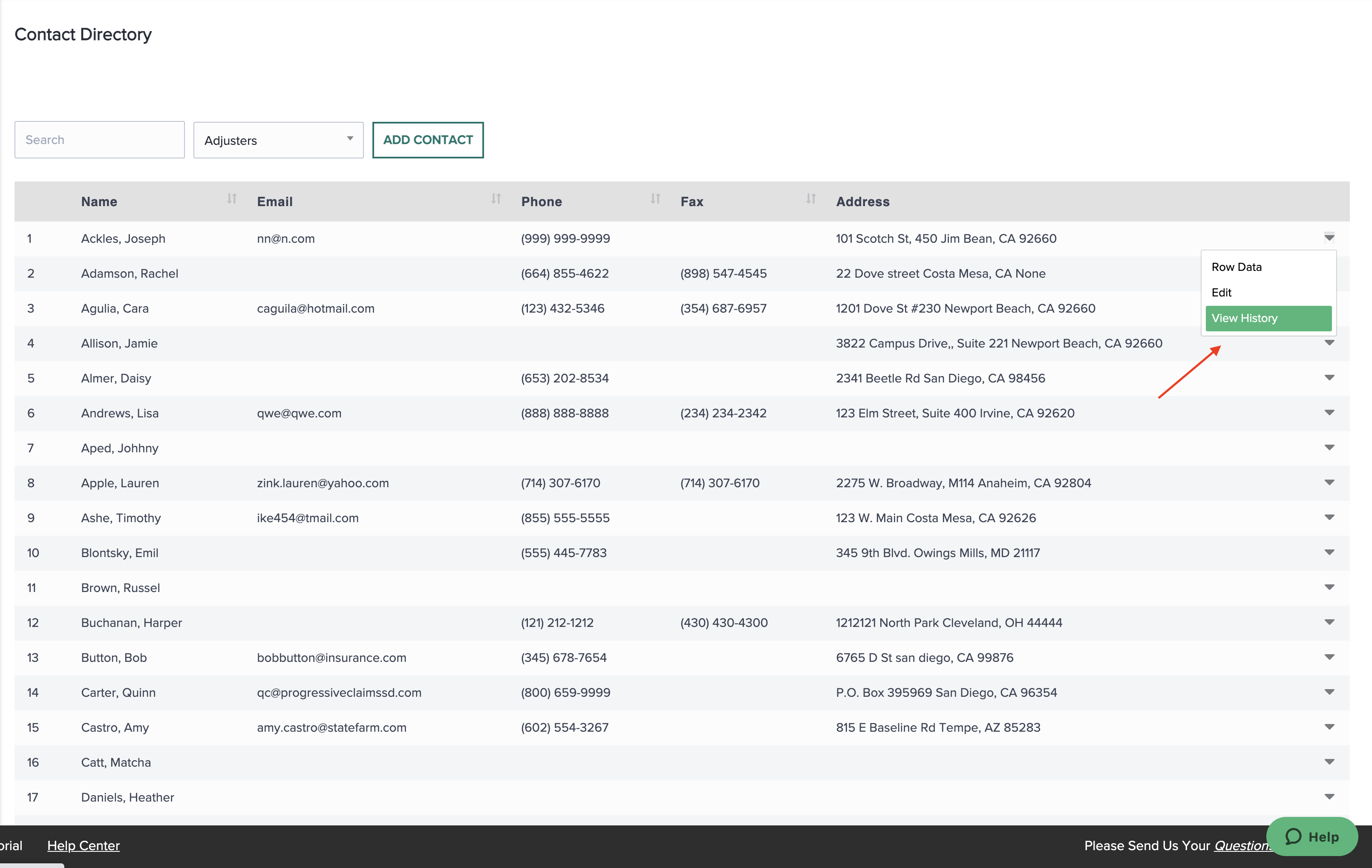Open the Help Center link

click(83, 846)
